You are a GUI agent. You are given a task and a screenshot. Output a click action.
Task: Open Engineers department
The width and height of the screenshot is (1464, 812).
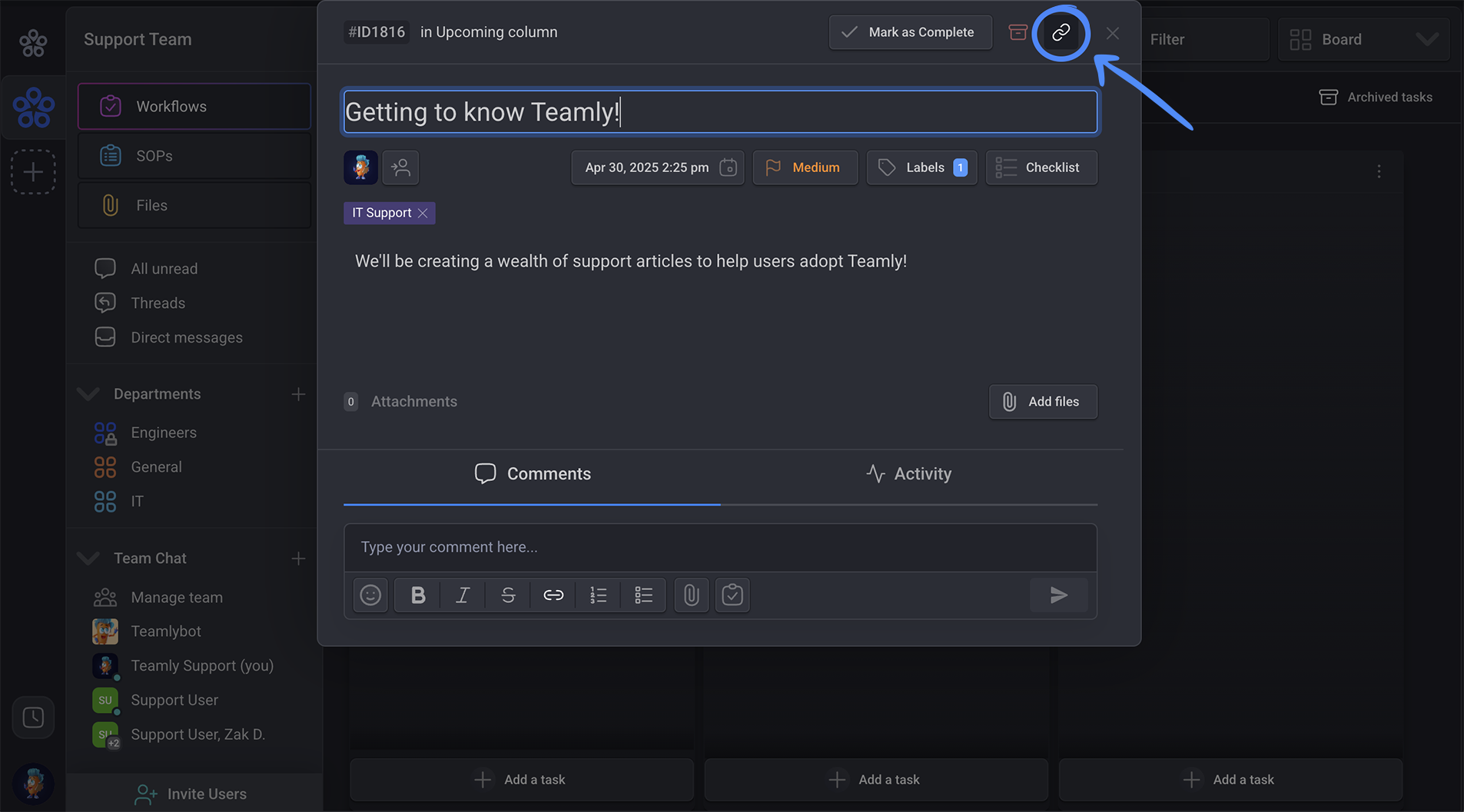[146, 433]
